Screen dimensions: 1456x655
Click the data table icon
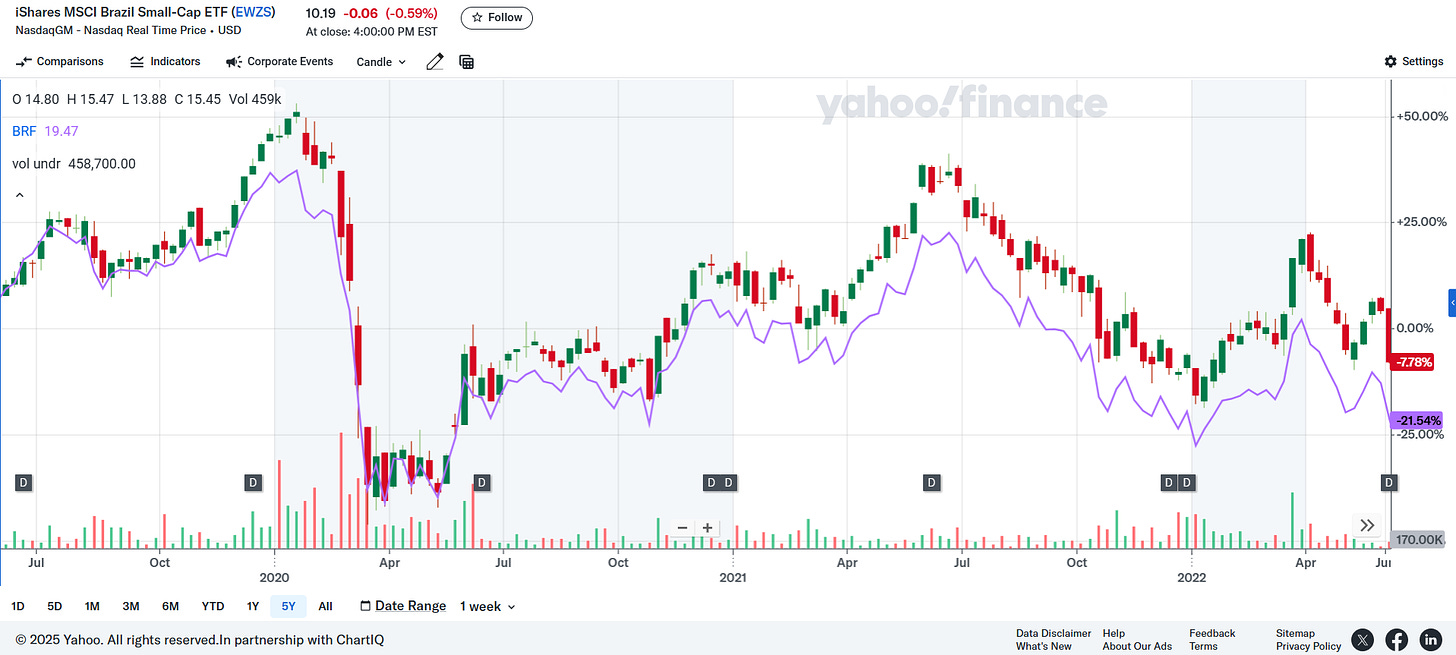click(x=466, y=62)
